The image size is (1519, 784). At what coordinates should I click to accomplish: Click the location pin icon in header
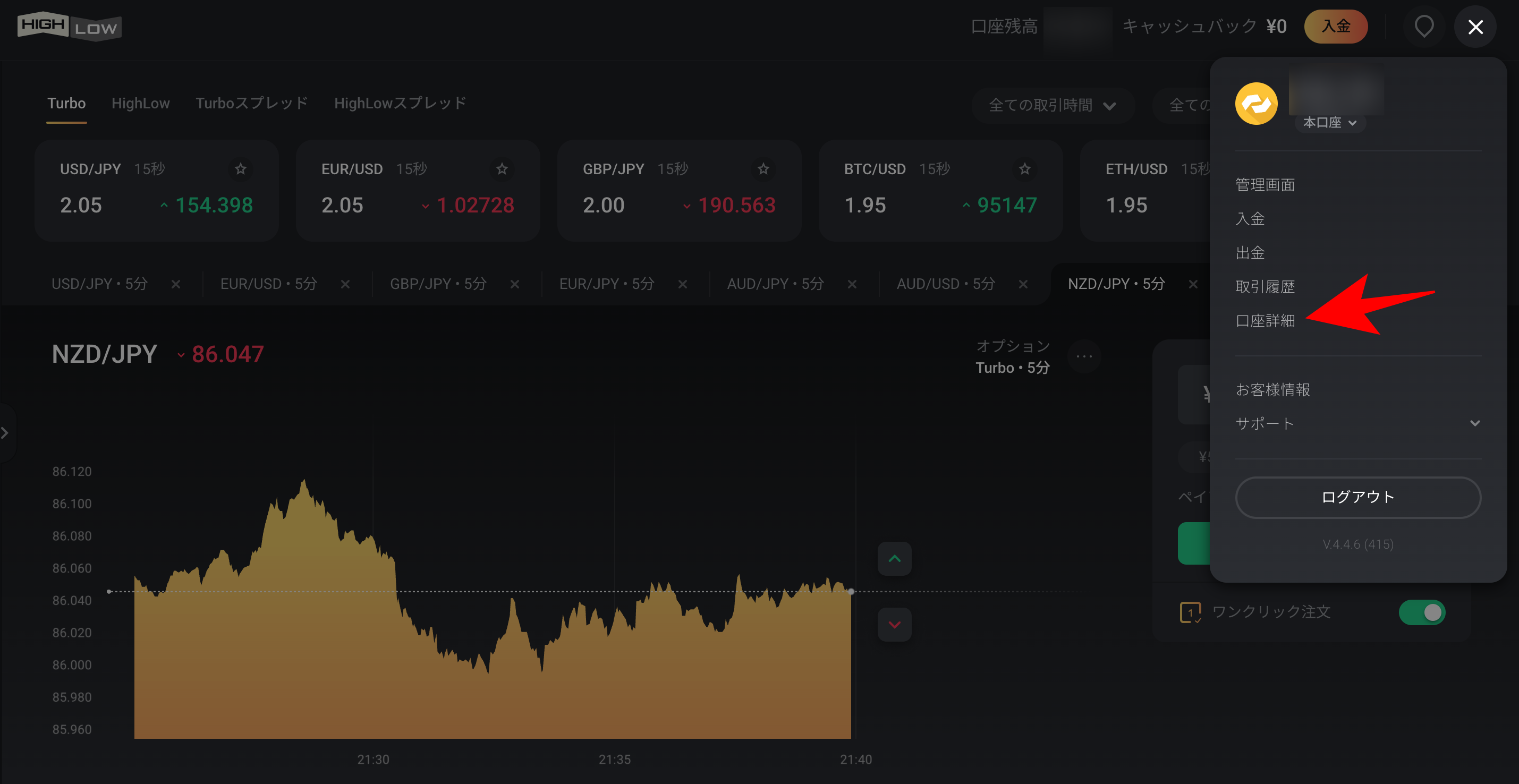pos(1424,27)
